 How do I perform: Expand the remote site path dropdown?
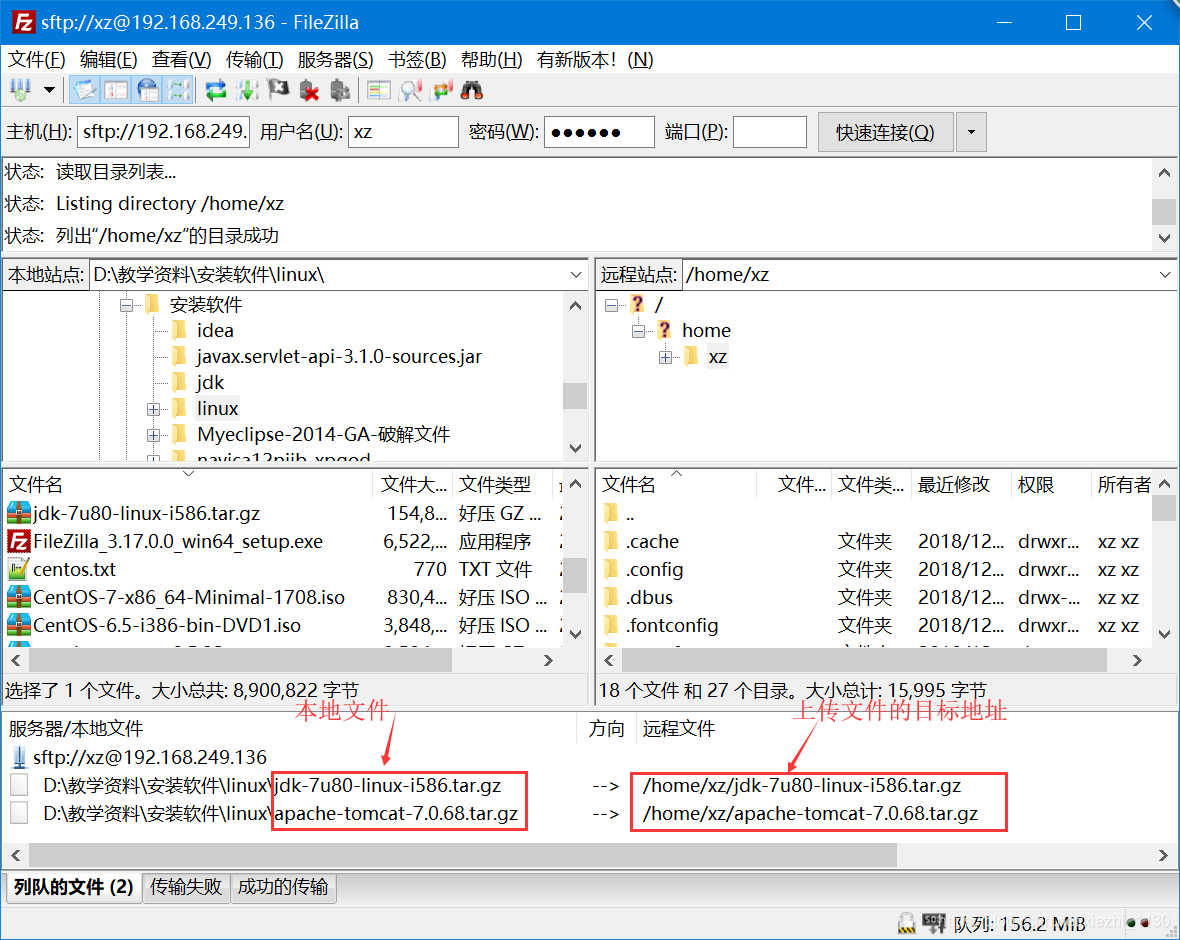pyautogui.click(x=1165, y=275)
